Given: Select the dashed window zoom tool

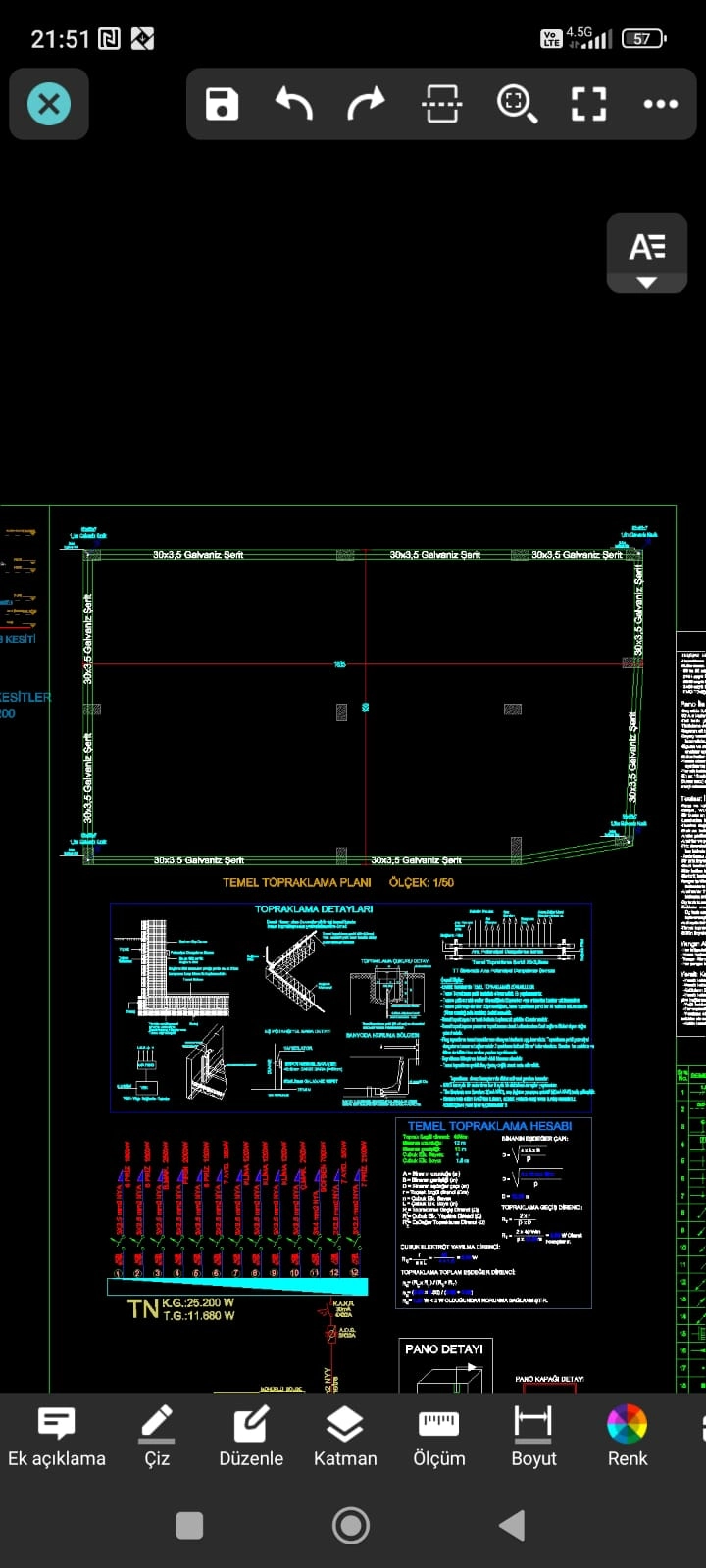Looking at the screenshot, I should [x=441, y=104].
